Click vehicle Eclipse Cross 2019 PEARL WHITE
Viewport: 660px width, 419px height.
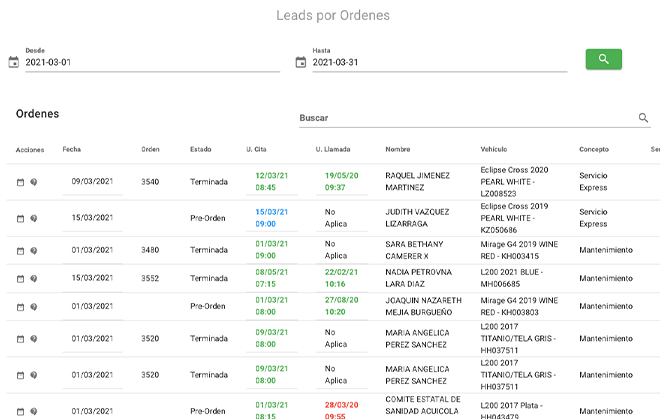(514, 218)
